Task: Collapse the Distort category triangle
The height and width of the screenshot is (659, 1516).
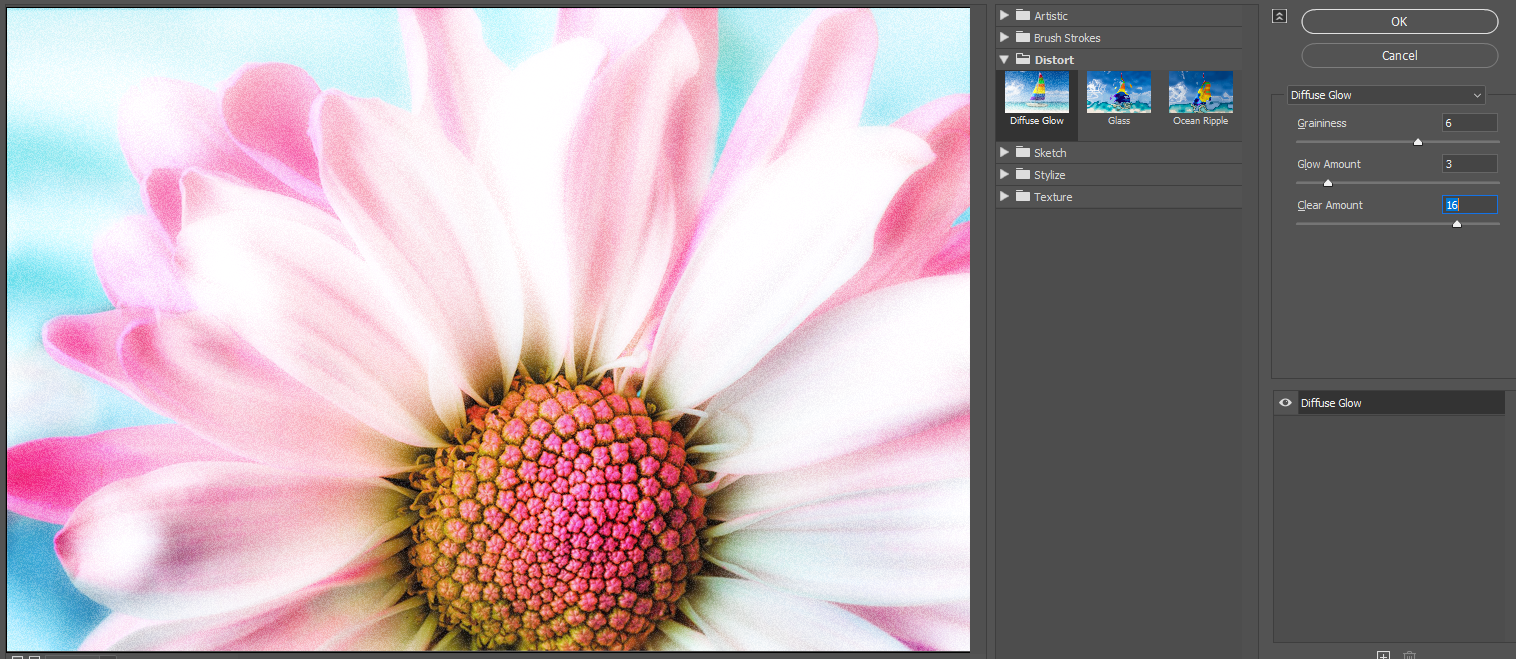Action: pos(1004,60)
